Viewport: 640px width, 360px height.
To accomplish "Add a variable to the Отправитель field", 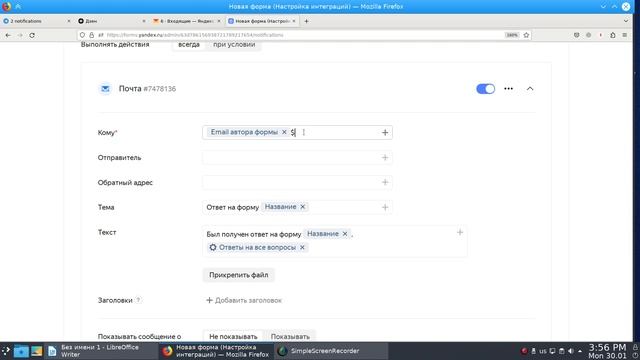I will coord(384,158).
